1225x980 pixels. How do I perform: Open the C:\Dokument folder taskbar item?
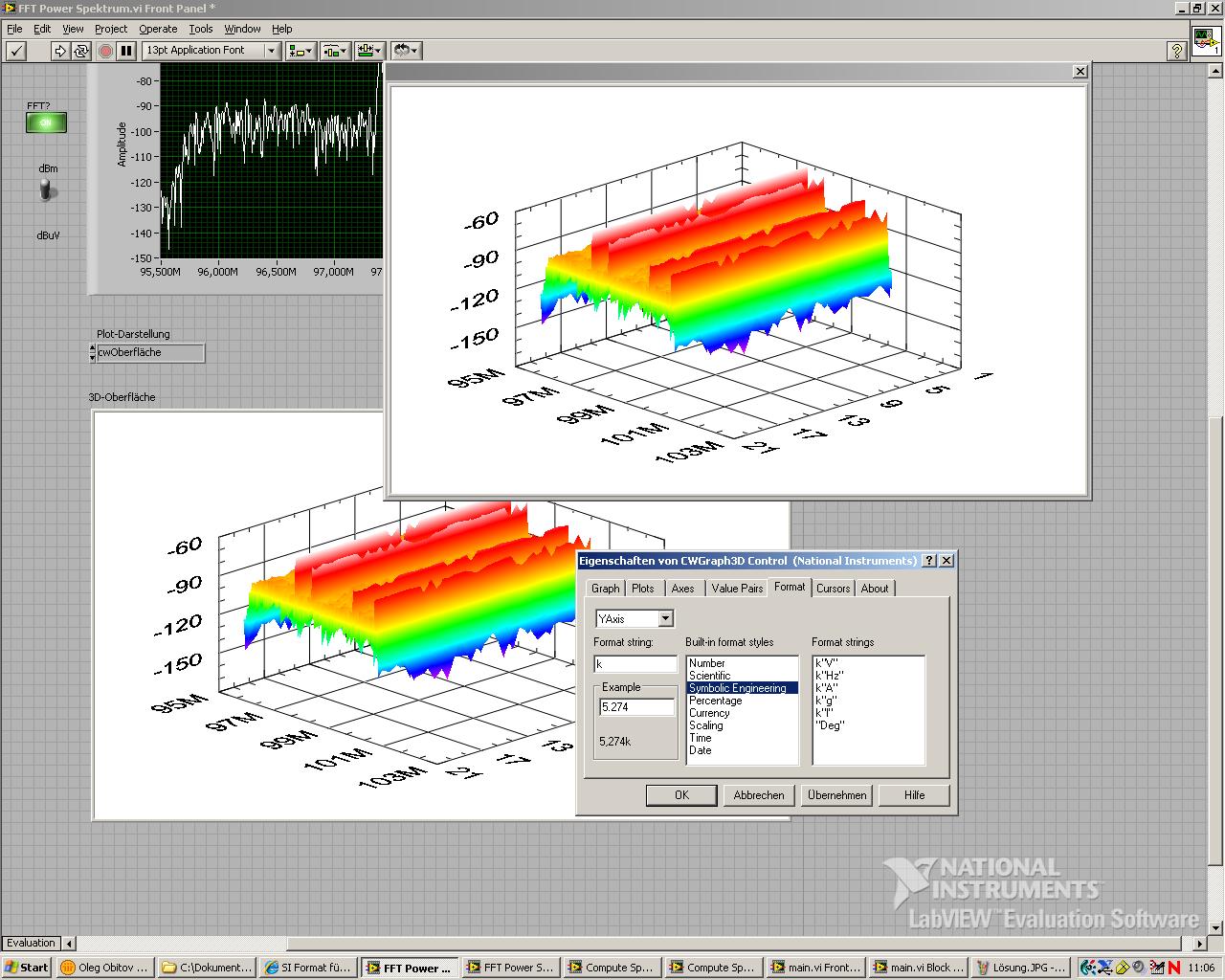tap(207, 968)
